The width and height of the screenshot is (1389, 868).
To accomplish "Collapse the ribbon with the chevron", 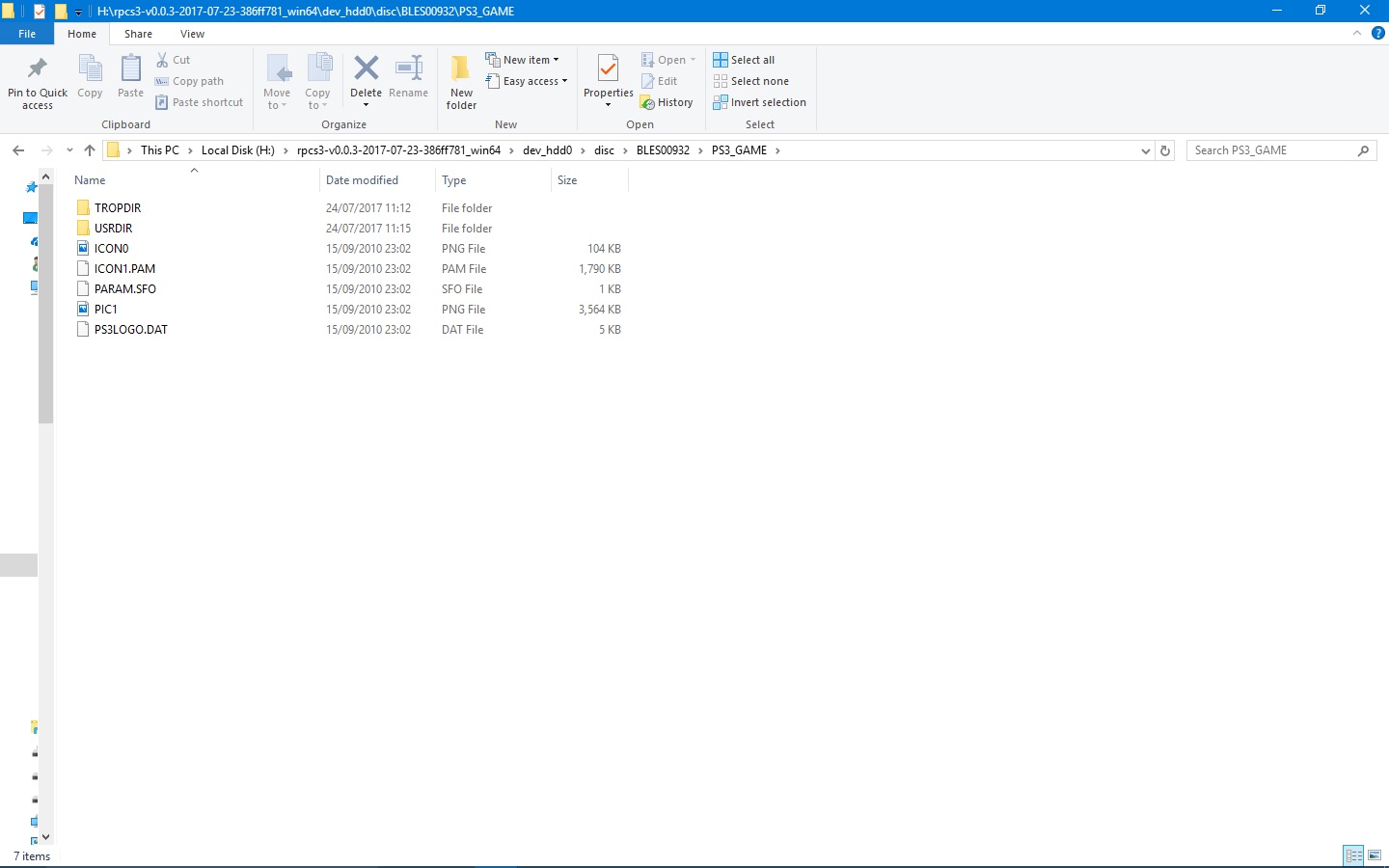I will click(1357, 33).
